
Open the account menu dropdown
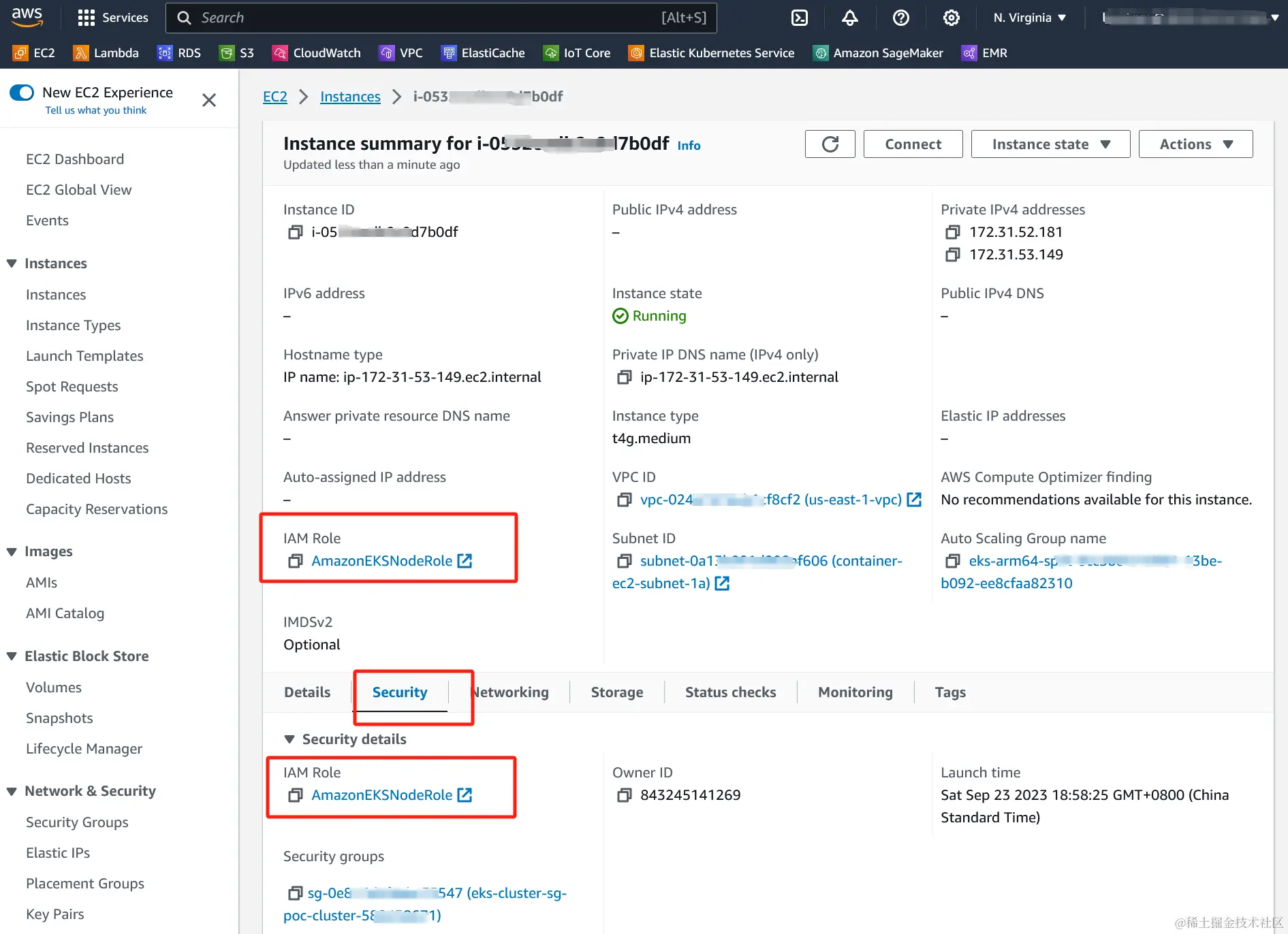pos(1191,18)
